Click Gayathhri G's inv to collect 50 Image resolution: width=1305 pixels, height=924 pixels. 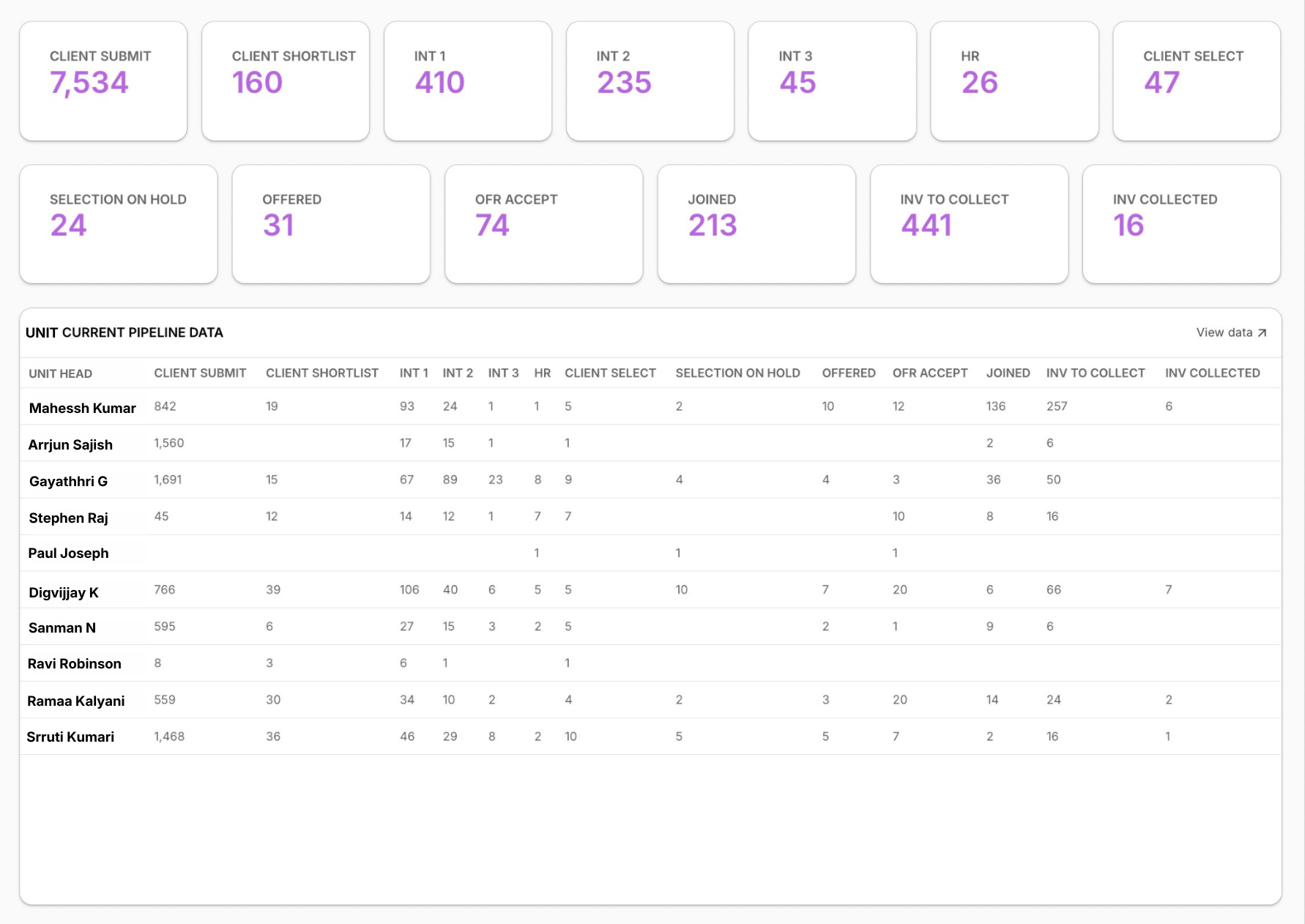tap(1054, 480)
